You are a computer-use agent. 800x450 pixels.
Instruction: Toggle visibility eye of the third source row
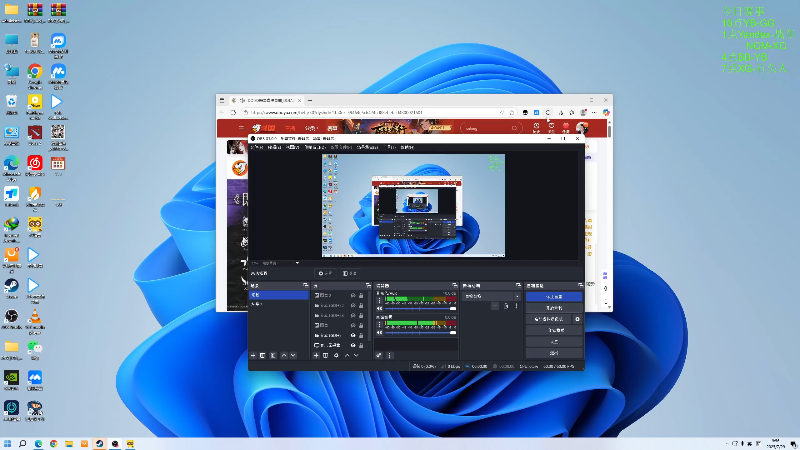coord(353,316)
